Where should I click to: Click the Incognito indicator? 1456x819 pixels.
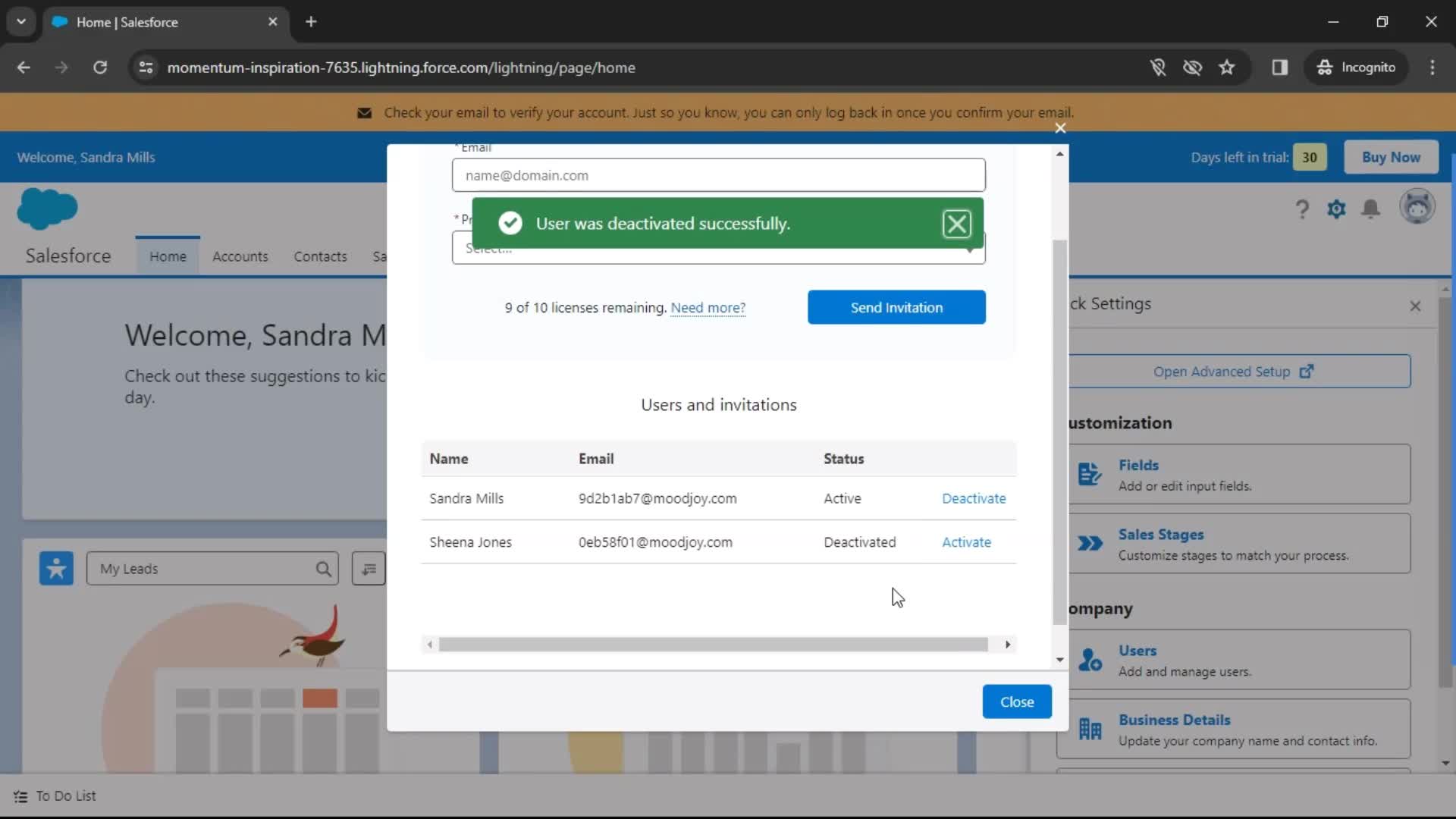tap(1356, 67)
